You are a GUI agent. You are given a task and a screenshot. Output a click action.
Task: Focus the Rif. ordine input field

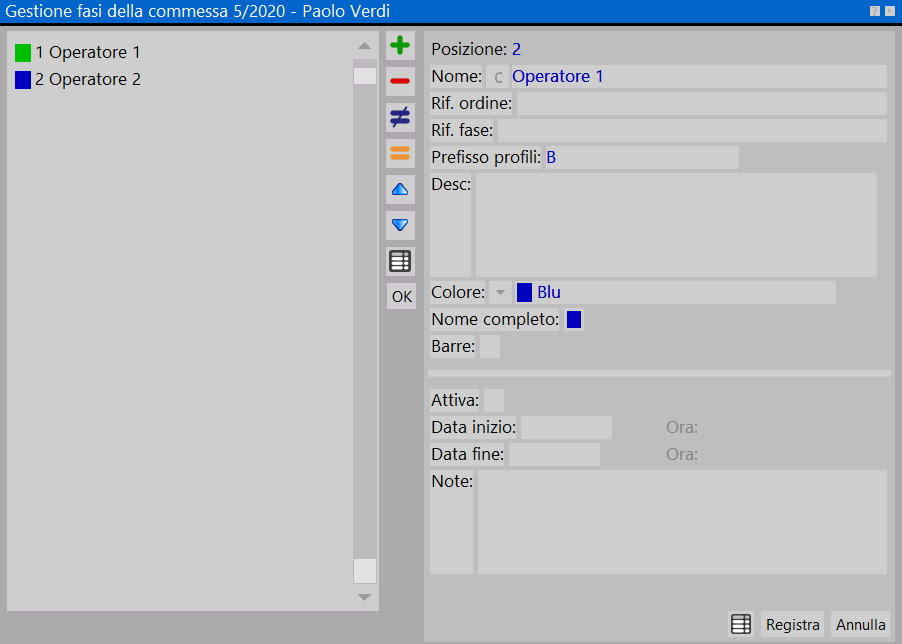[x=701, y=104]
